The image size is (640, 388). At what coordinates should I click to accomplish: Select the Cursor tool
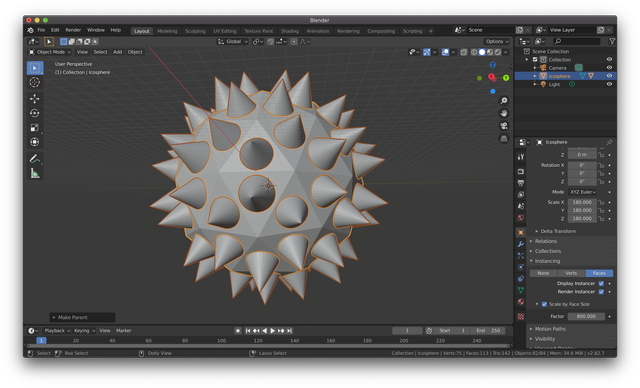point(35,82)
